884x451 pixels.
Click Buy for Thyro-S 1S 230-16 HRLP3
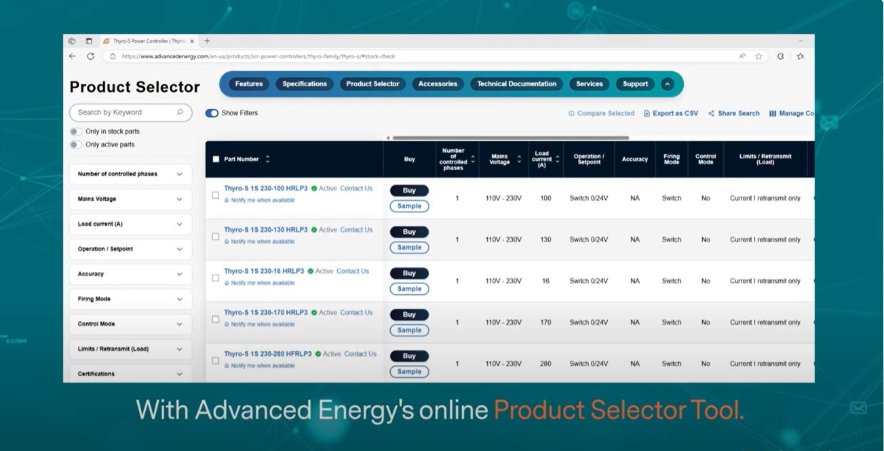[x=409, y=273]
